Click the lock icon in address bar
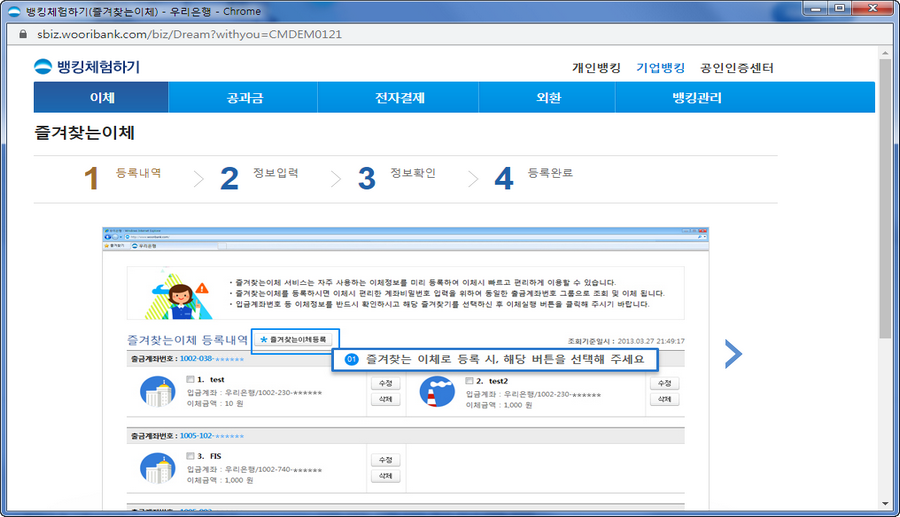Viewport: 900px width, 517px height. [23, 34]
